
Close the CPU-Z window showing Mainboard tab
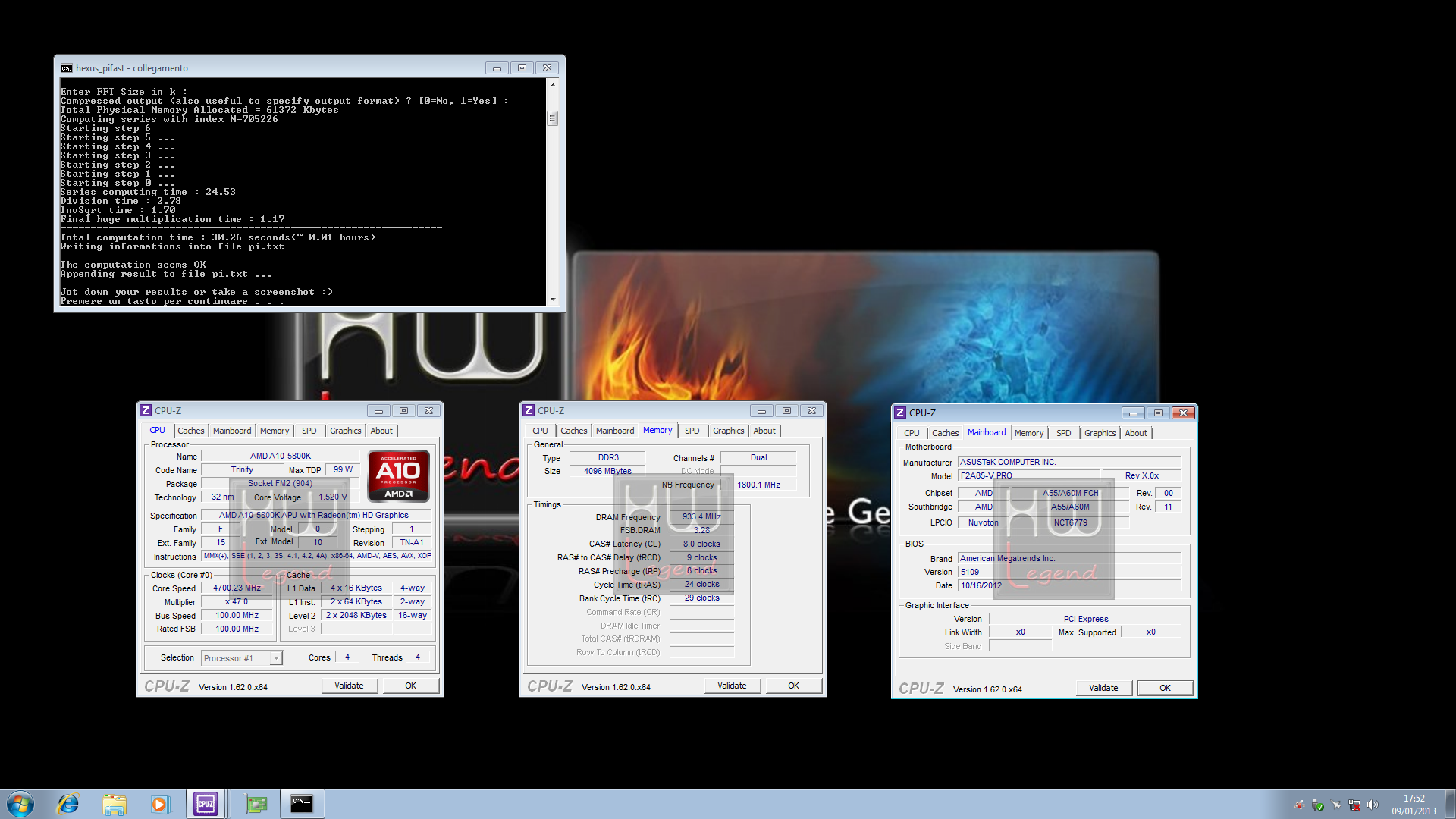(x=1183, y=413)
